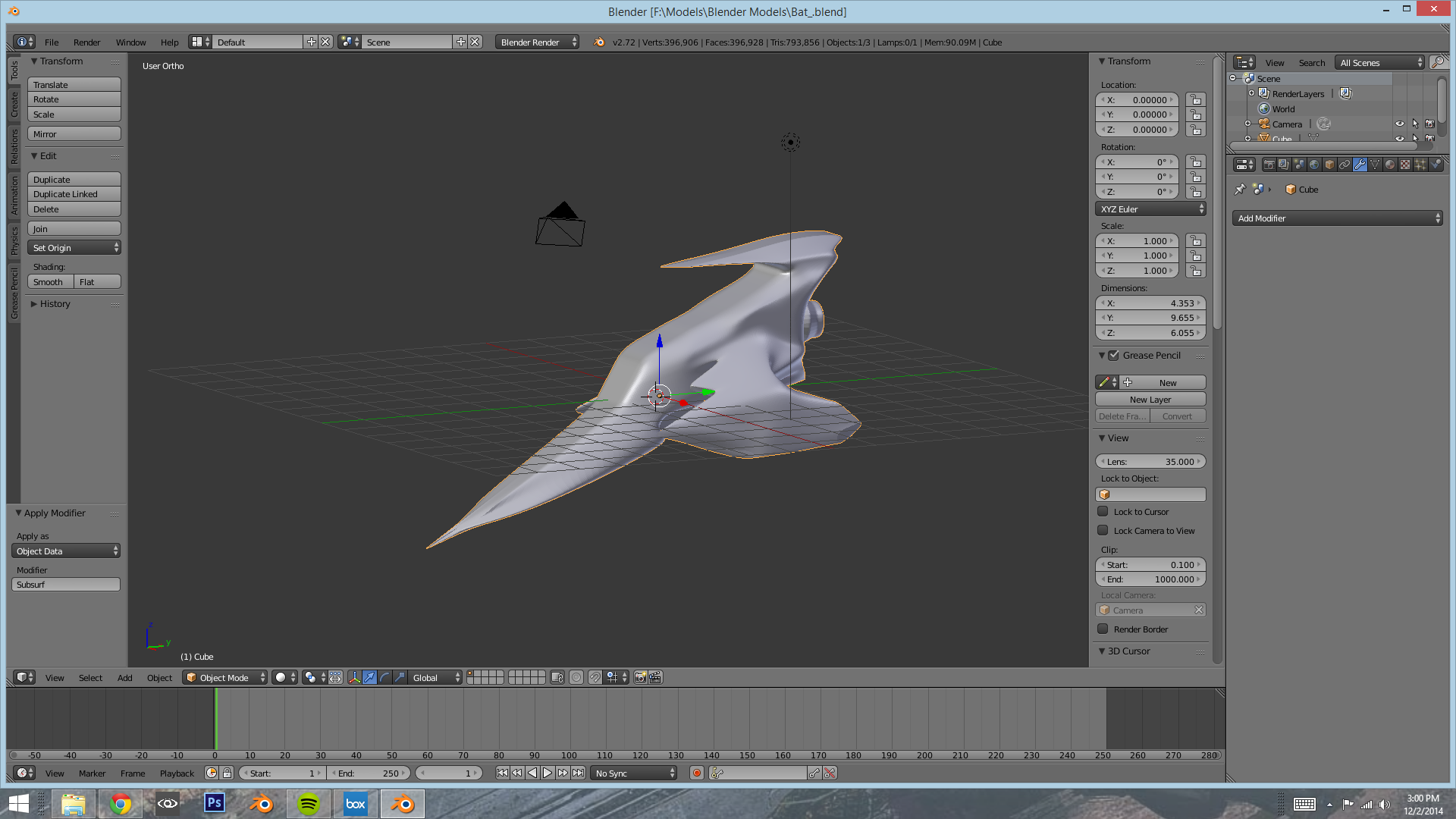The image size is (1456, 819).
Task: Click the play animation button
Action: point(547,773)
